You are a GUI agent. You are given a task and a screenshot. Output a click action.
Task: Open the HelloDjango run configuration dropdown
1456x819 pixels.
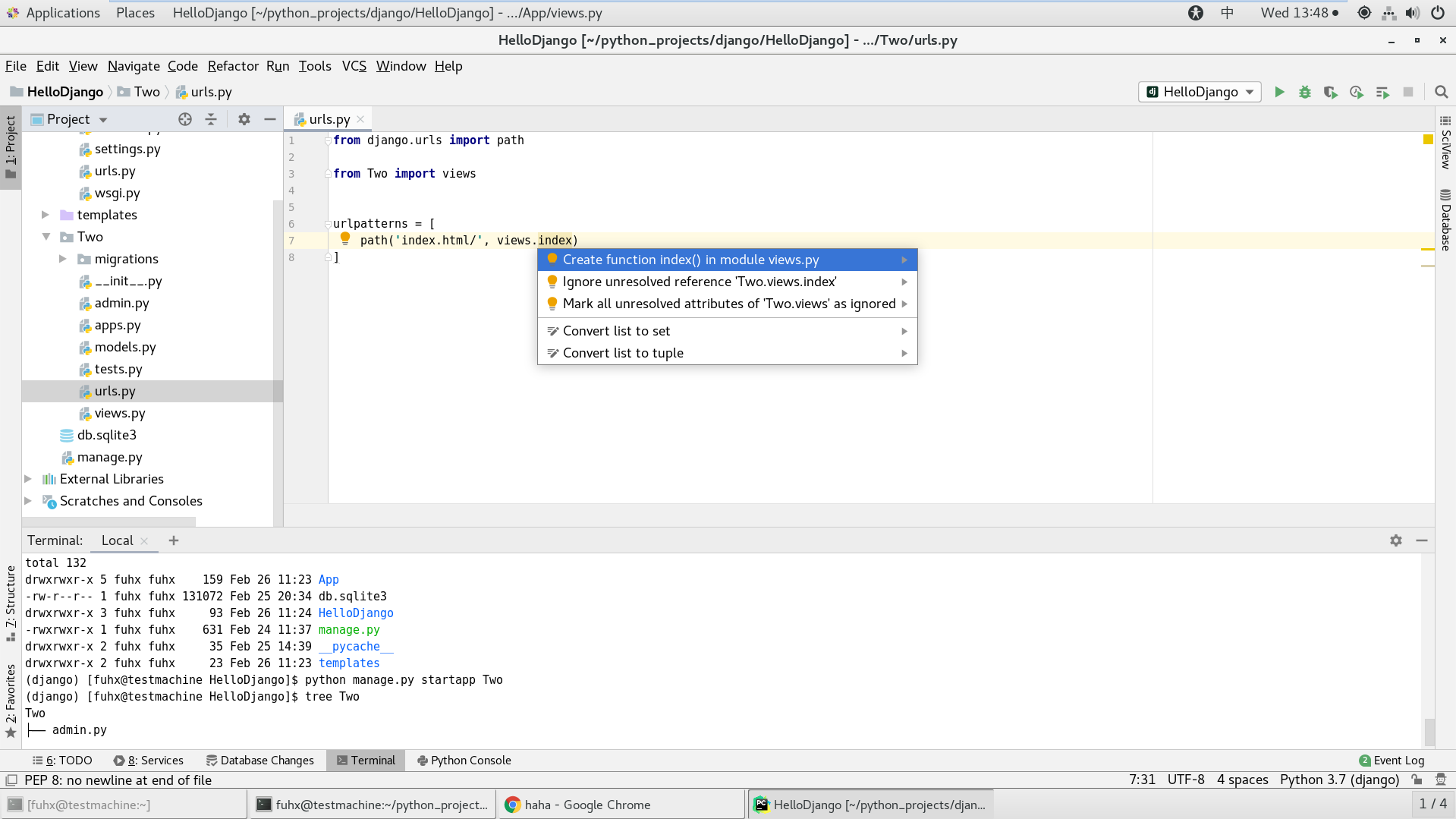[1200, 92]
